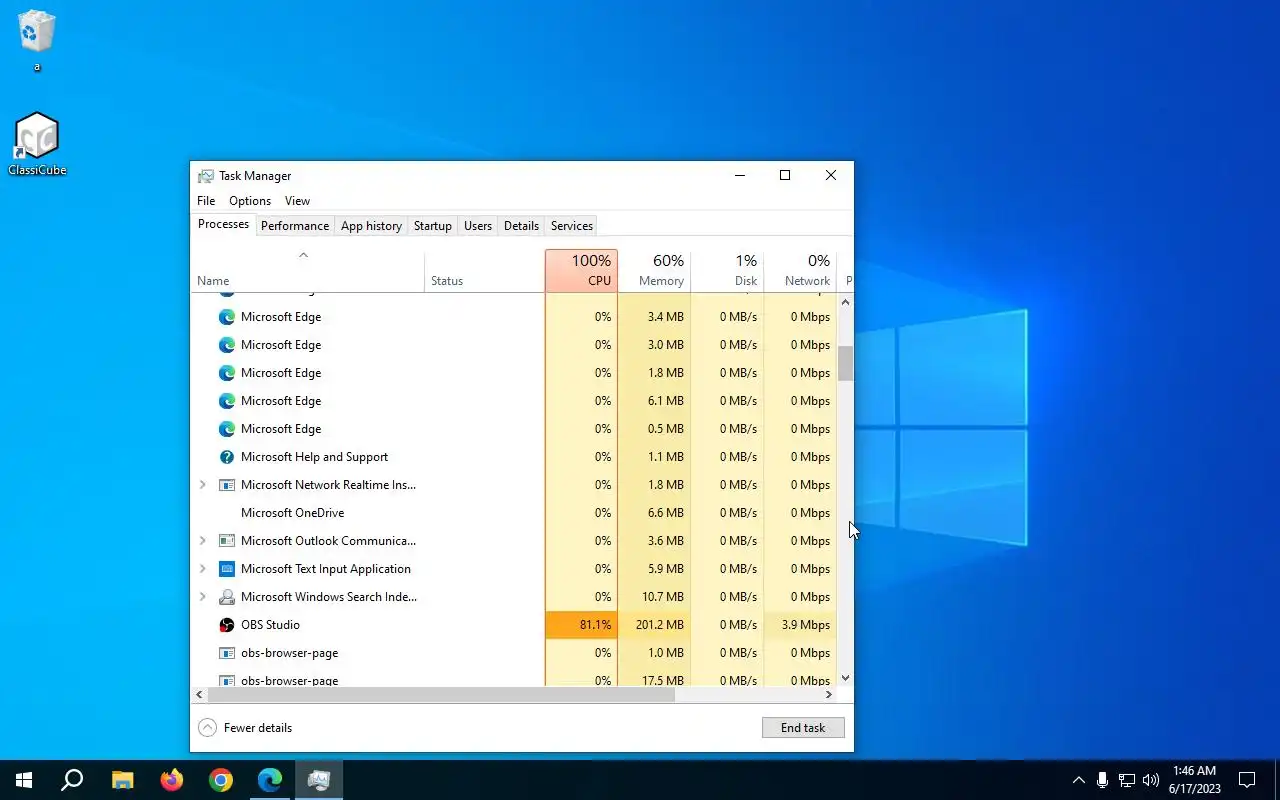Click the Edge icon on the 3.4 MB row

[x=227, y=317]
